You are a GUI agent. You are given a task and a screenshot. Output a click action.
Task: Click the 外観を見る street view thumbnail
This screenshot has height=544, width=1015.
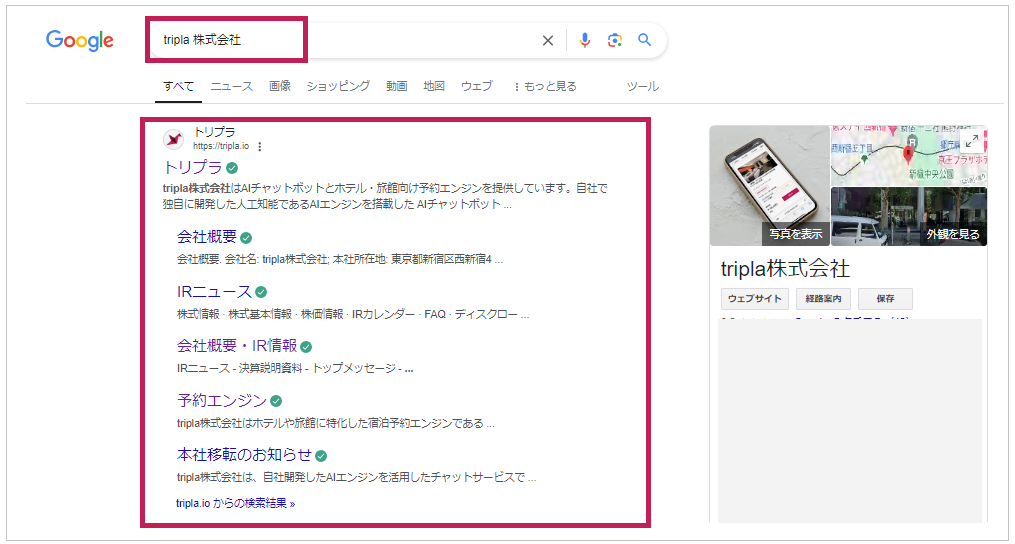(909, 217)
